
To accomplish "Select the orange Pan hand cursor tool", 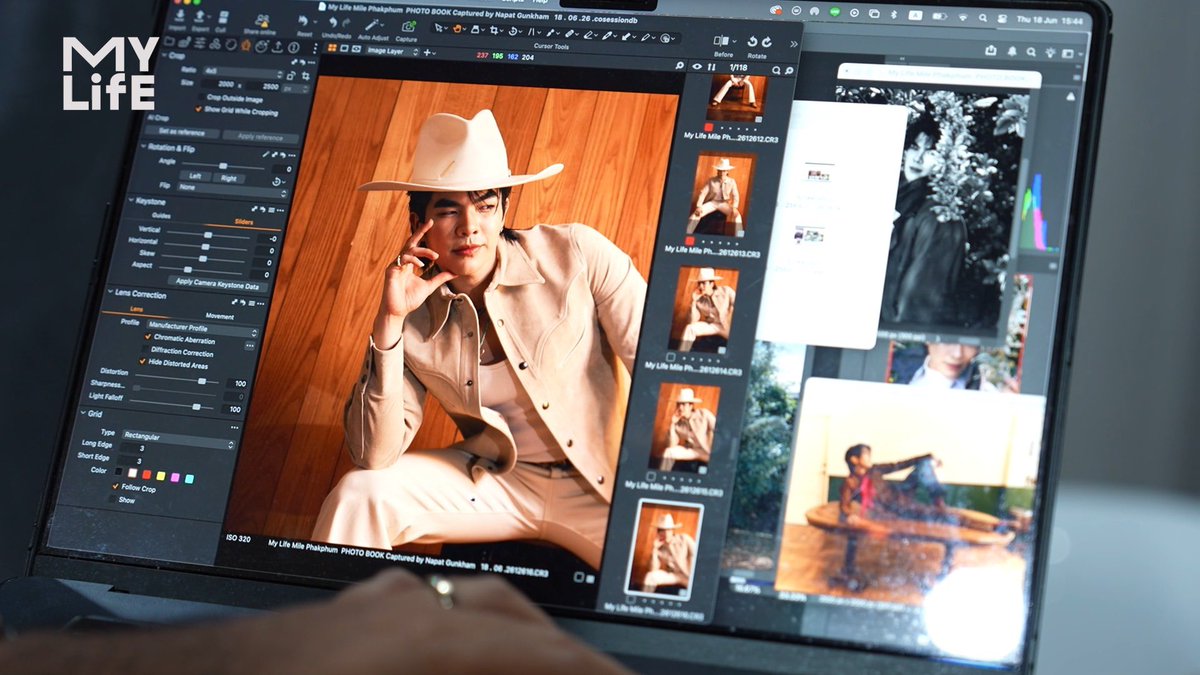I will 457,28.
